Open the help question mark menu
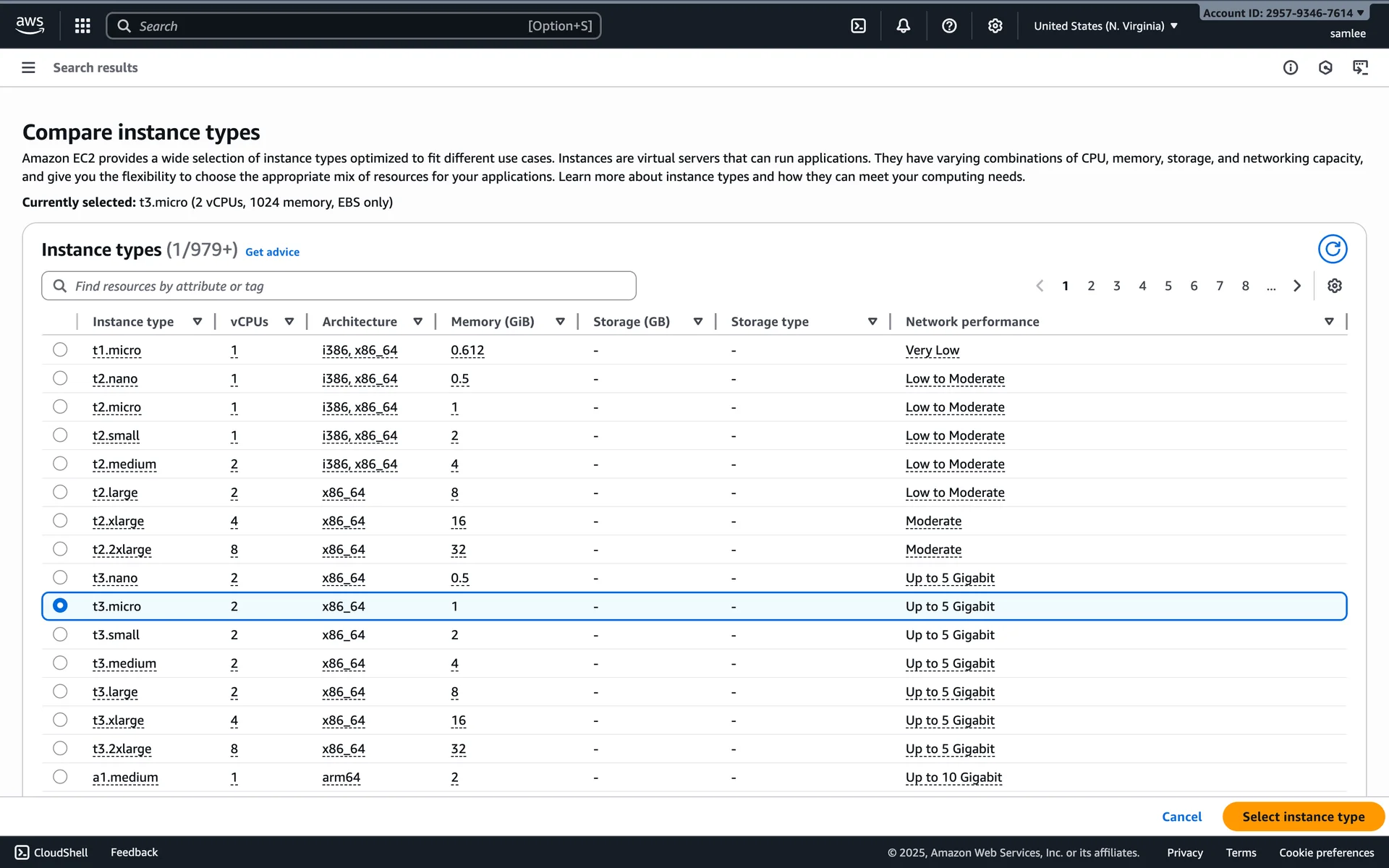Image resolution: width=1389 pixels, height=868 pixels. pos(949,26)
